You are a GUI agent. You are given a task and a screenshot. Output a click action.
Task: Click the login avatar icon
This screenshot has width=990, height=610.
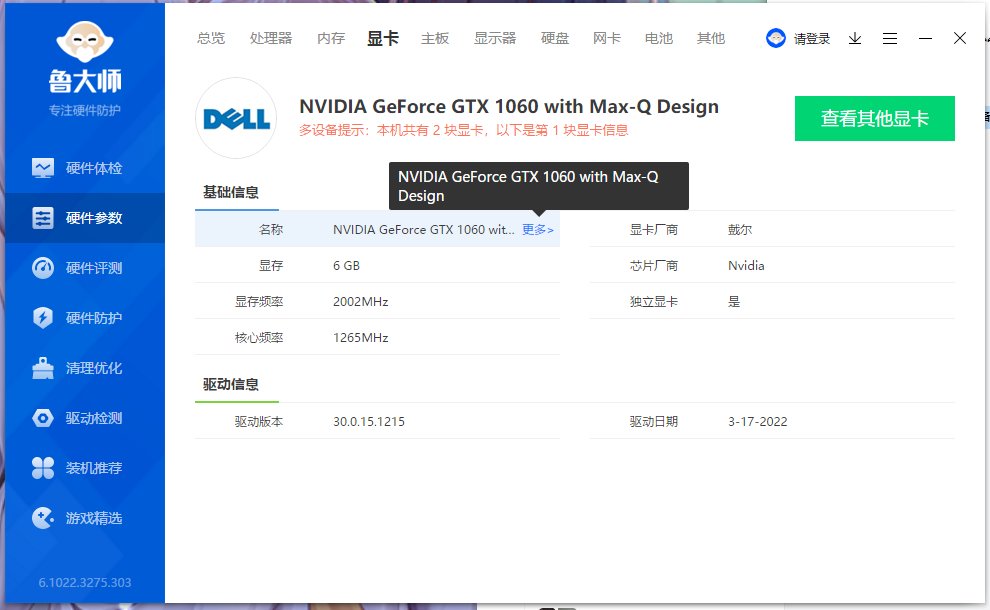(x=775, y=39)
